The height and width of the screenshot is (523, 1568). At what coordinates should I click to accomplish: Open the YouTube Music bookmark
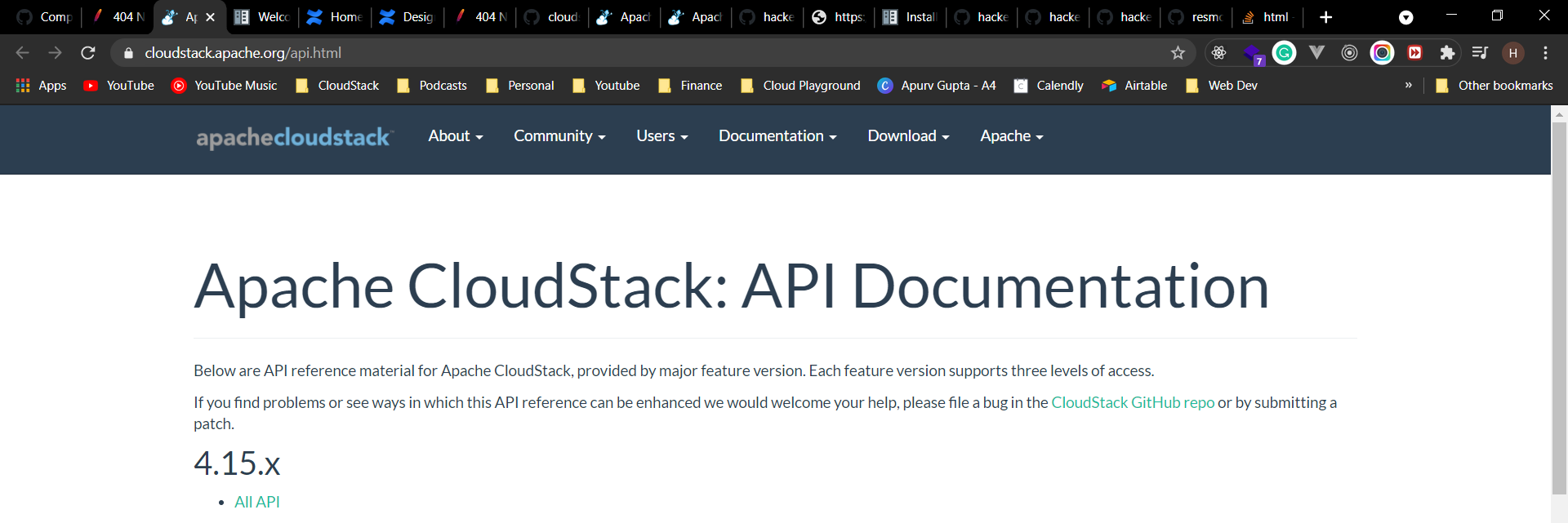click(x=225, y=86)
